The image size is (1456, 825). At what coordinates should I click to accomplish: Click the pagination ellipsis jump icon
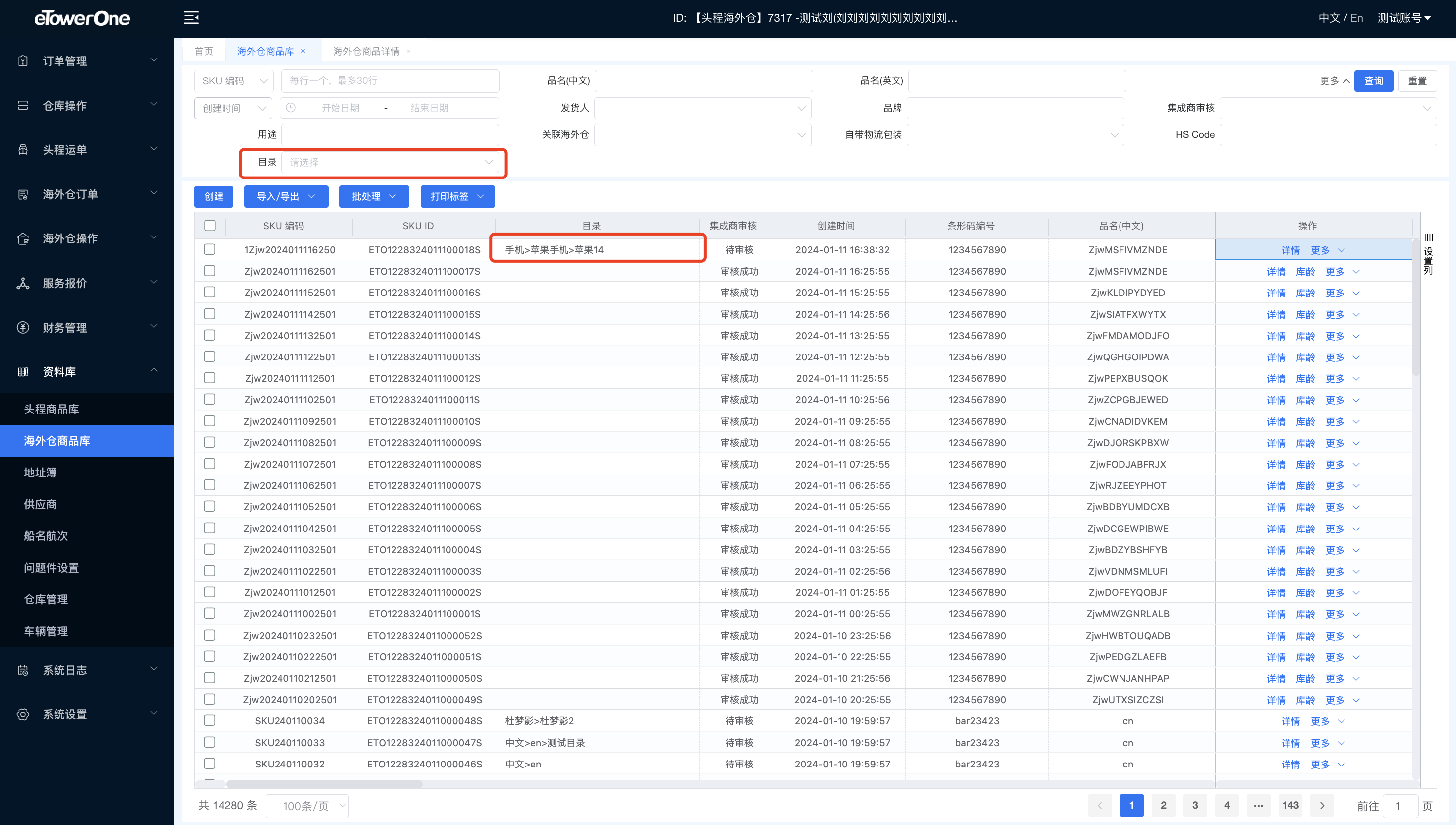1258,805
